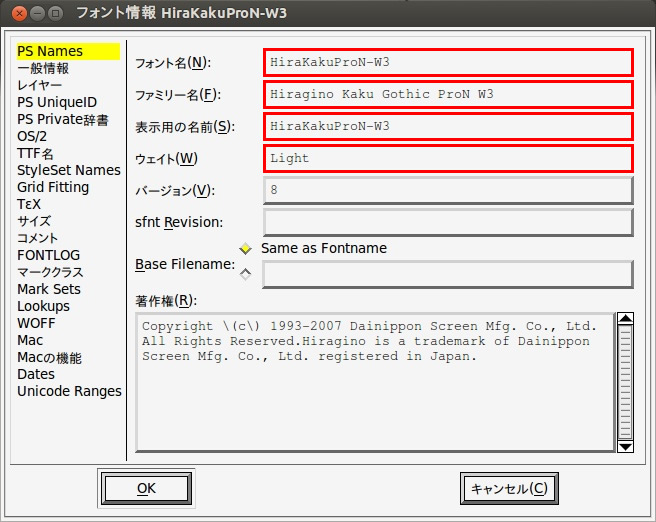Click inside the 著作権 copyright text area
The image size is (656, 522).
tap(375, 382)
